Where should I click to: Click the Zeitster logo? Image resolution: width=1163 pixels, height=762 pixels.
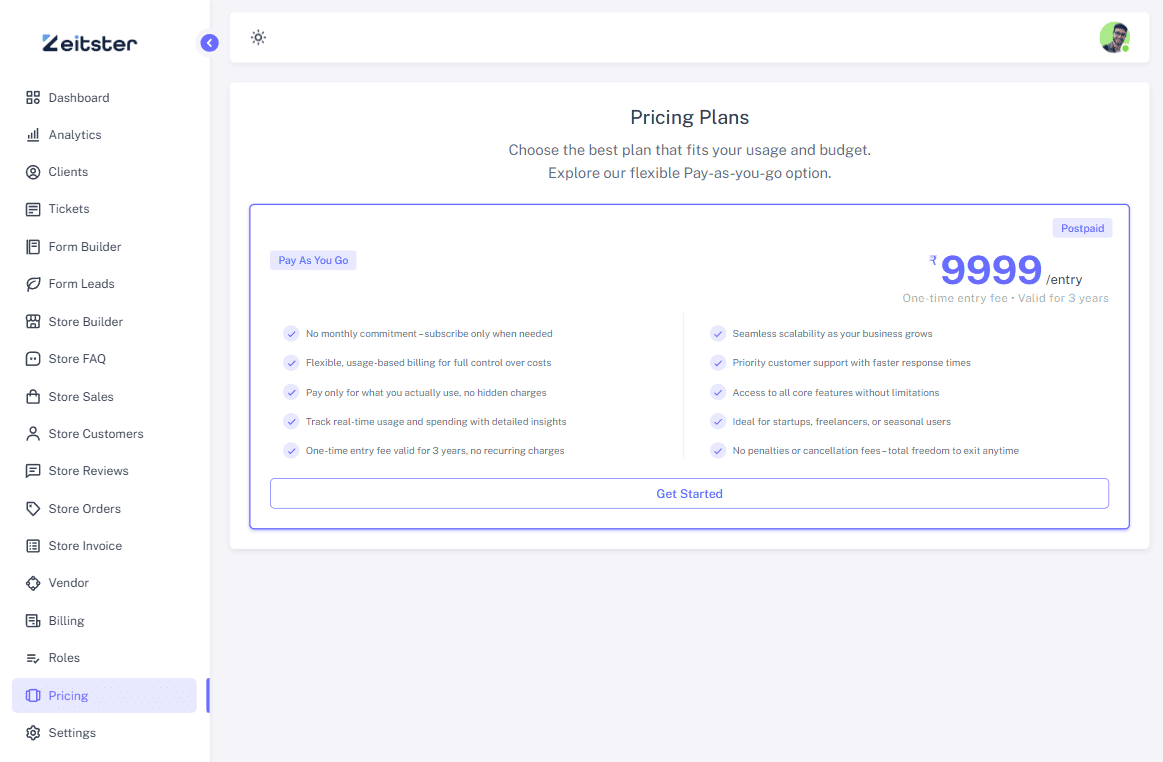click(90, 43)
